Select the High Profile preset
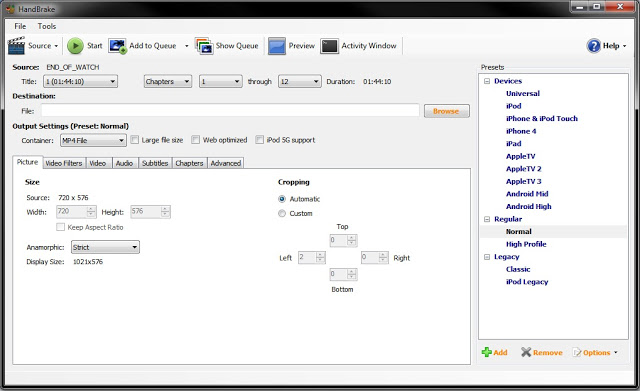The width and height of the screenshot is (640, 391). (526, 244)
